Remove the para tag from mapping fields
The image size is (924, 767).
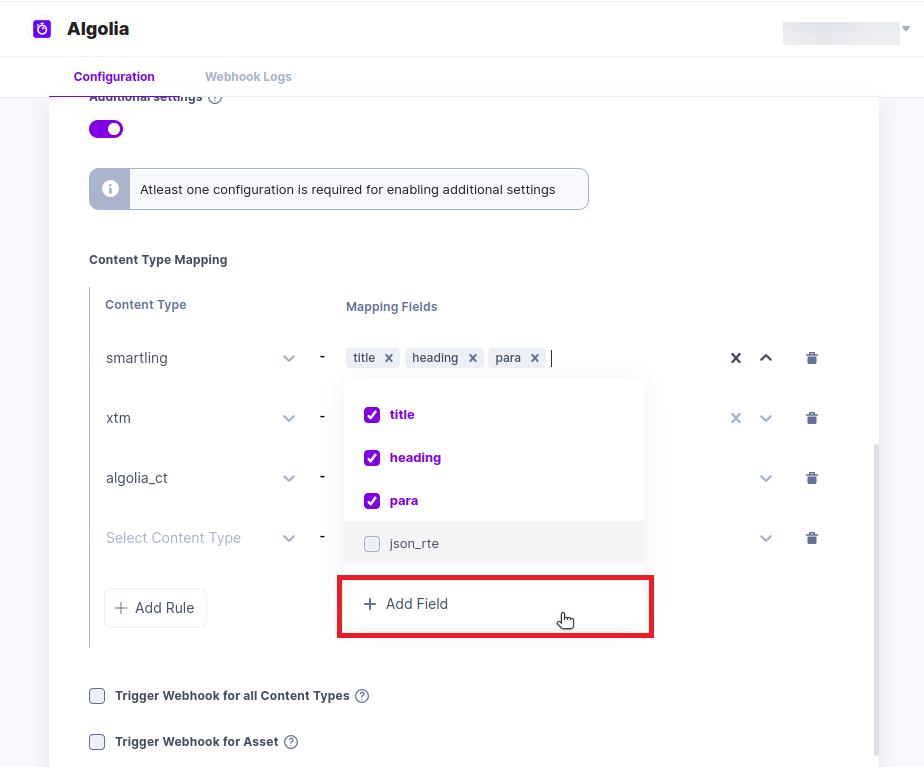point(534,358)
